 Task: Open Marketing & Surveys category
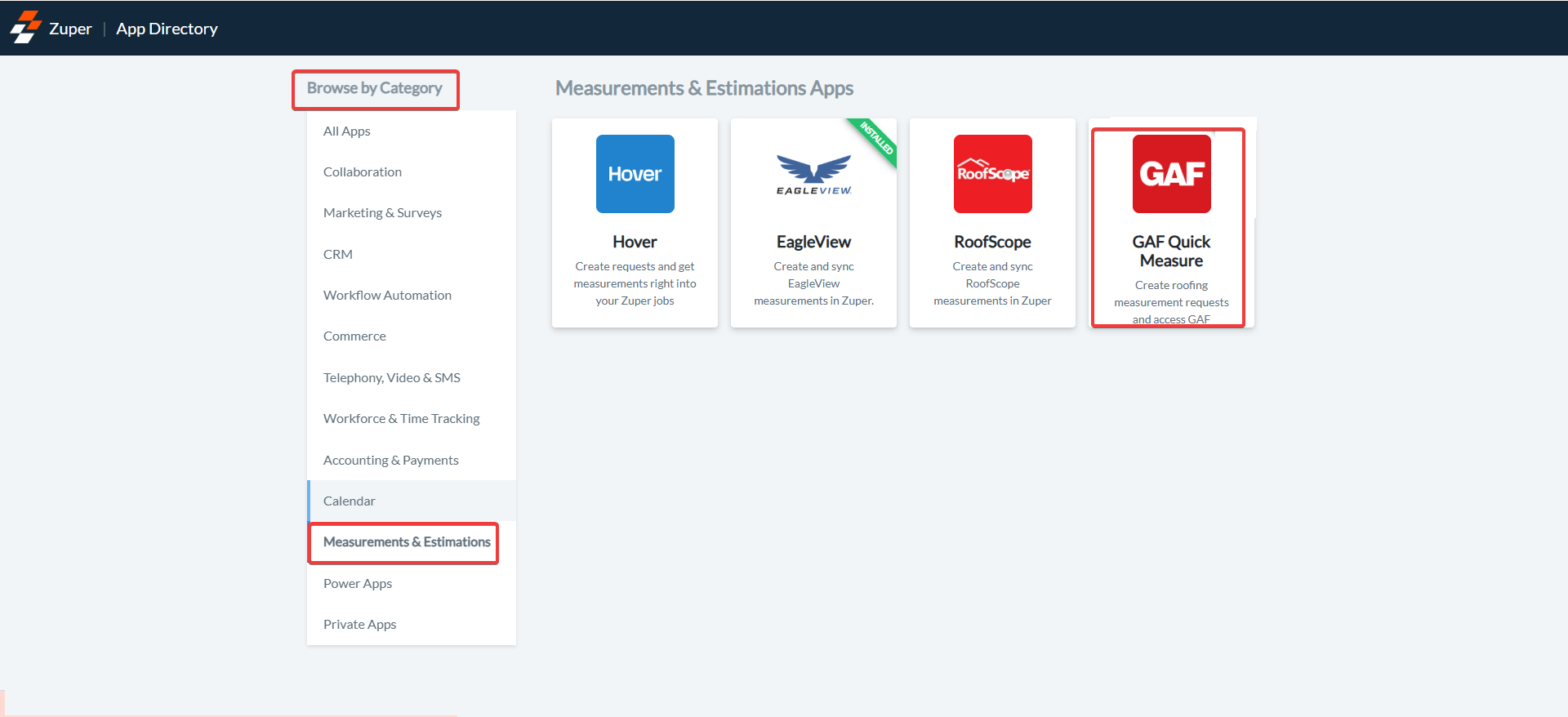[x=412, y=212]
